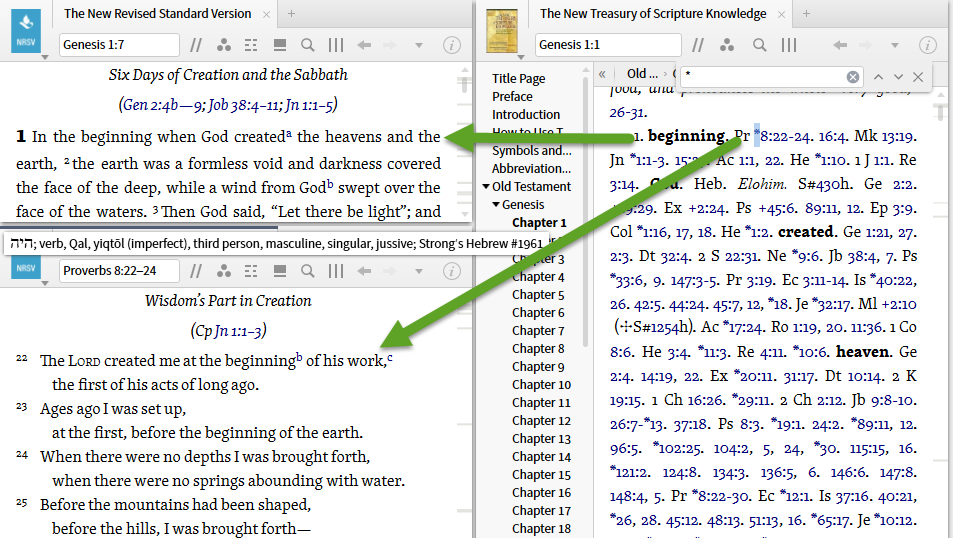Jump to the next find result with the down chevron
Screen dimensions: 953x538
[x=898, y=76]
